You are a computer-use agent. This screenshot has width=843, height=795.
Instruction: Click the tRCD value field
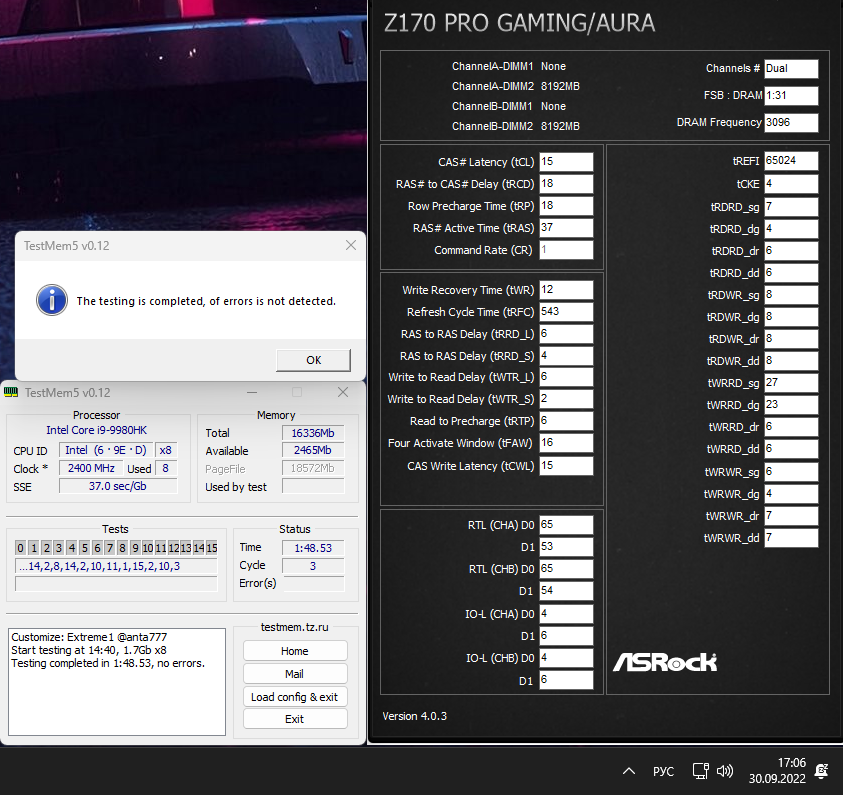(566, 184)
